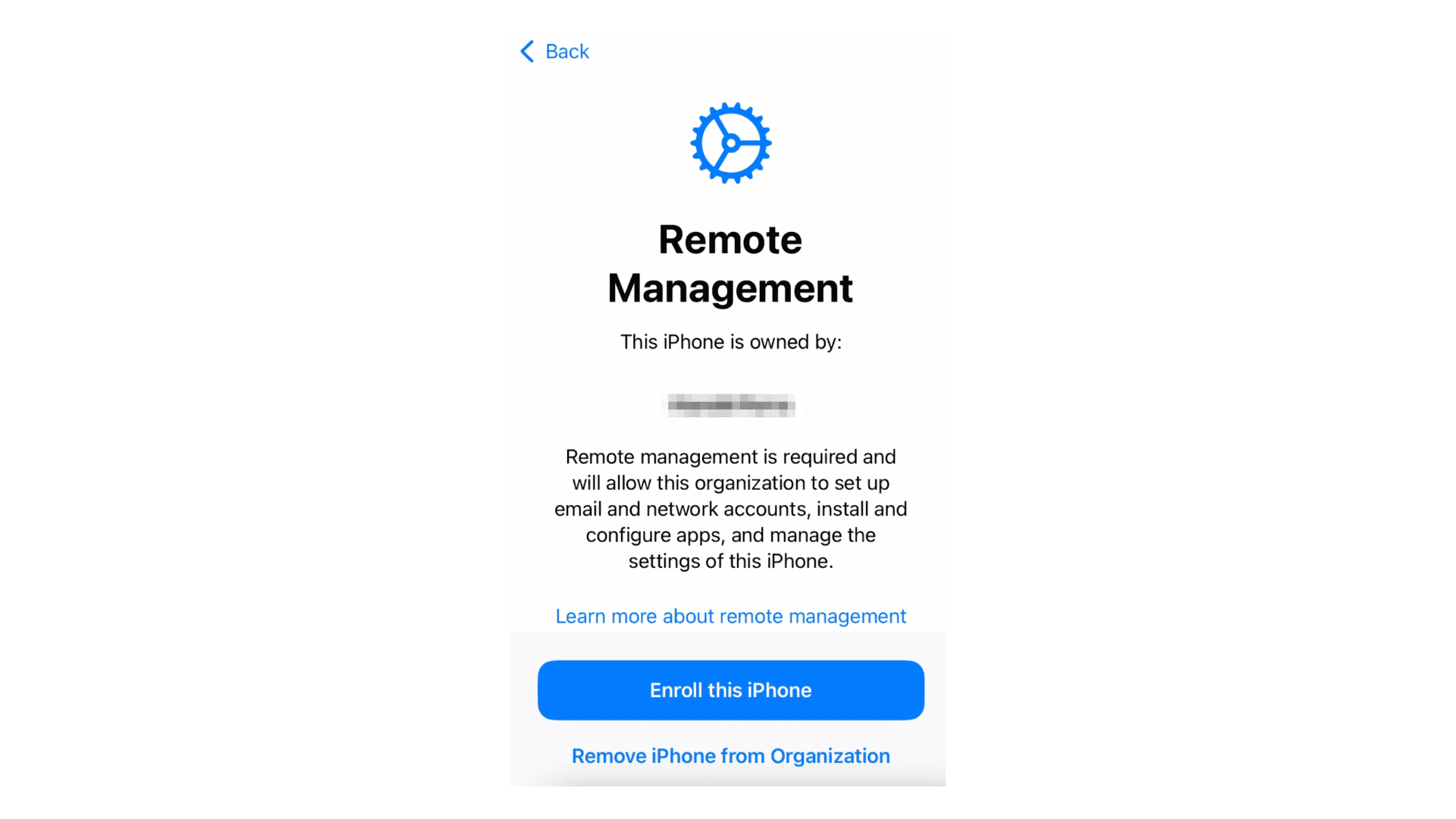
Task: Click the remote management description paragraph
Action: 731,509
